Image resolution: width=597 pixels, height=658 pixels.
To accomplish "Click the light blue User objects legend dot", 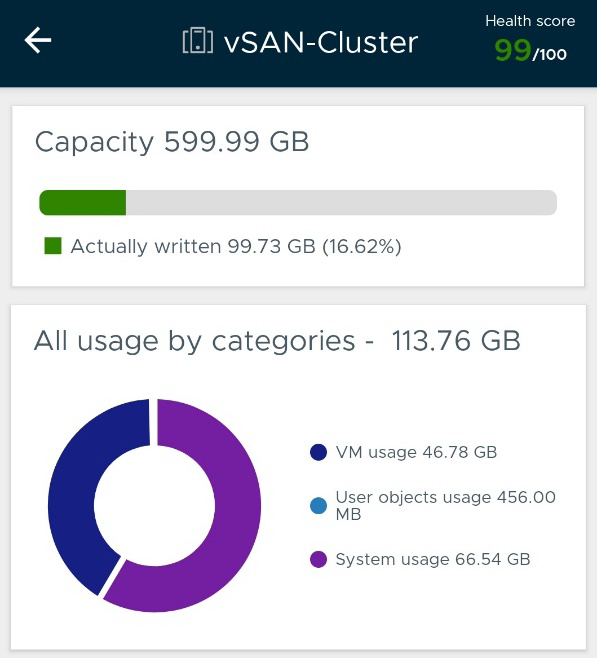I will point(318,506).
